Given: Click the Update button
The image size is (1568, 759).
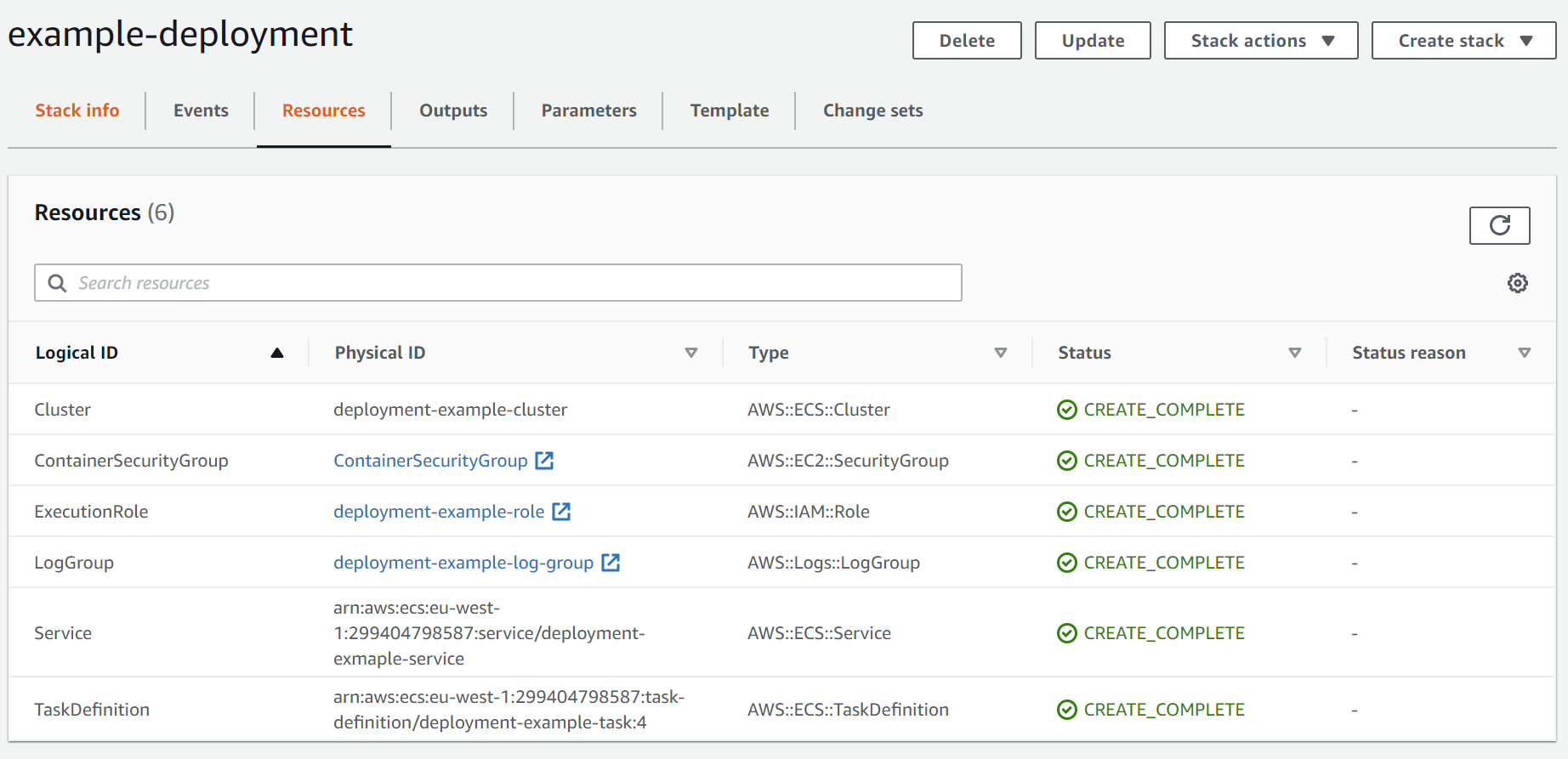Looking at the screenshot, I should click(x=1092, y=41).
